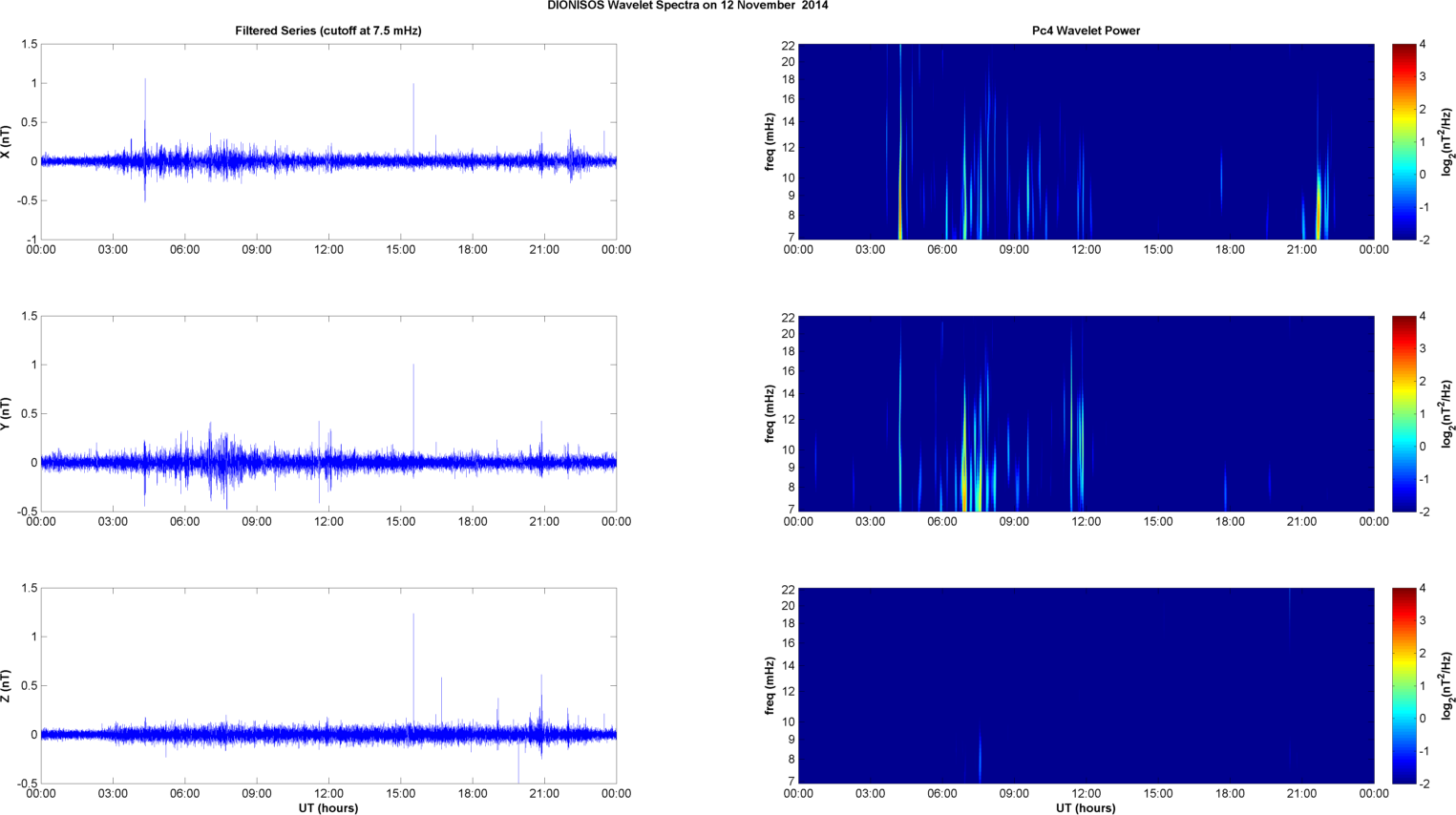Click the freq (mHz) label of top spectrogram
The width and height of the screenshot is (1456, 815).
point(770,142)
